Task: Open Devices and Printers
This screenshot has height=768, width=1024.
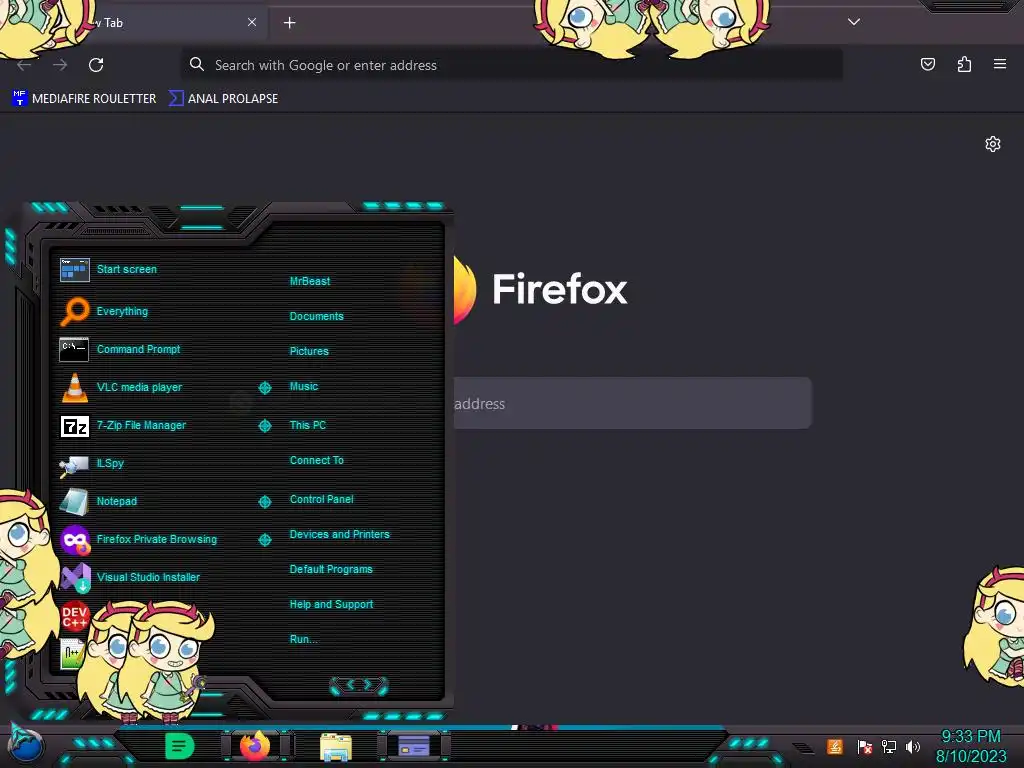Action: point(339,534)
